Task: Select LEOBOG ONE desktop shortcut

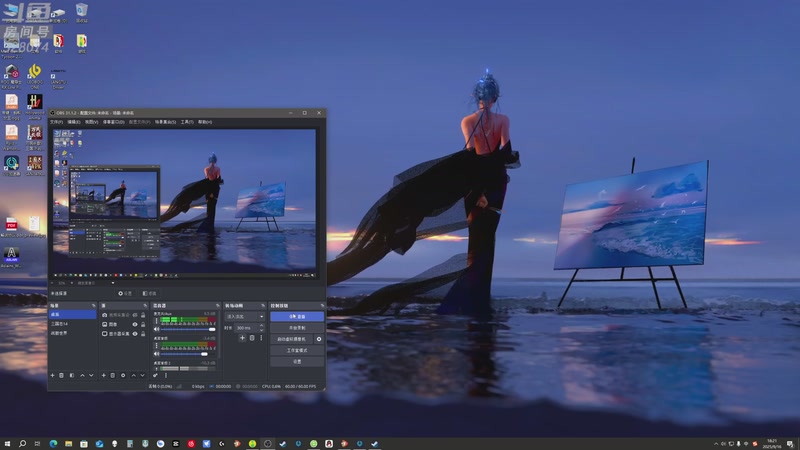Action: (x=35, y=77)
